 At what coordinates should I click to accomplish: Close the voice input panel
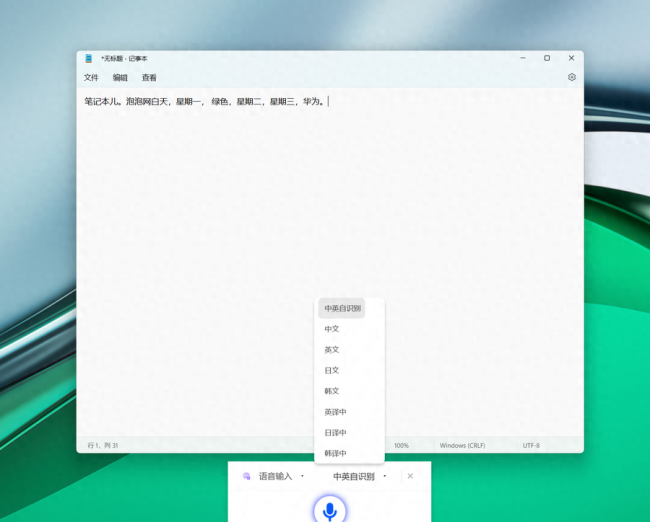(x=410, y=476)
